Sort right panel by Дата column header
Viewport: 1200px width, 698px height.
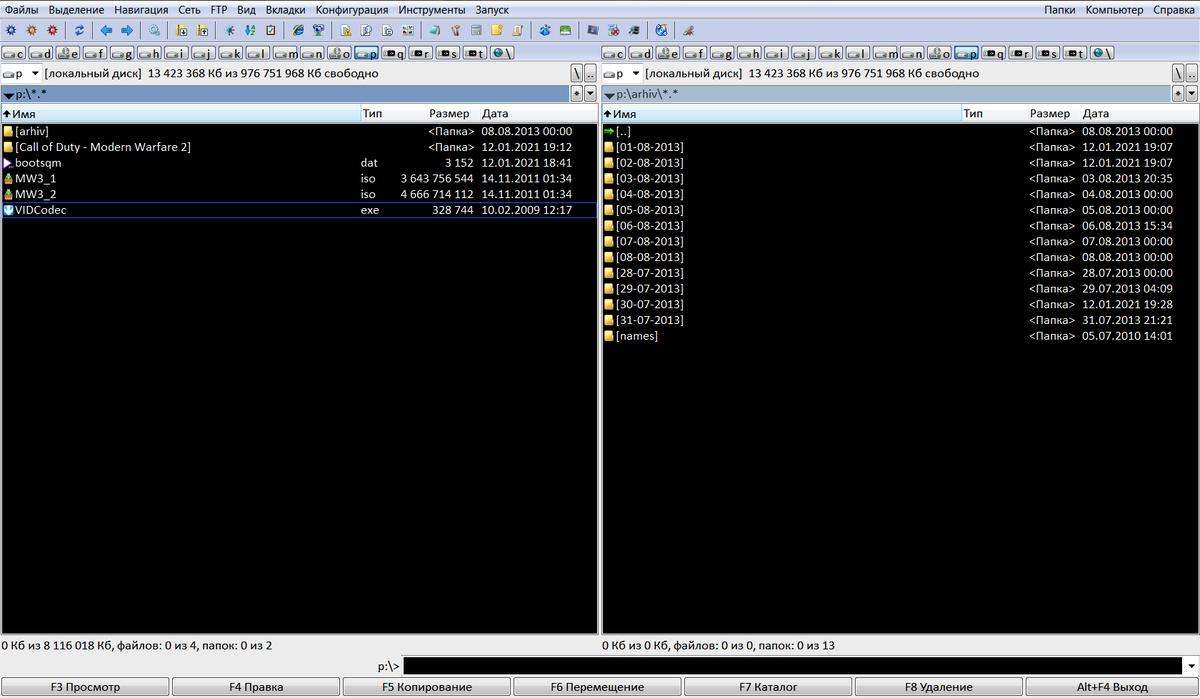[1139, 114]
